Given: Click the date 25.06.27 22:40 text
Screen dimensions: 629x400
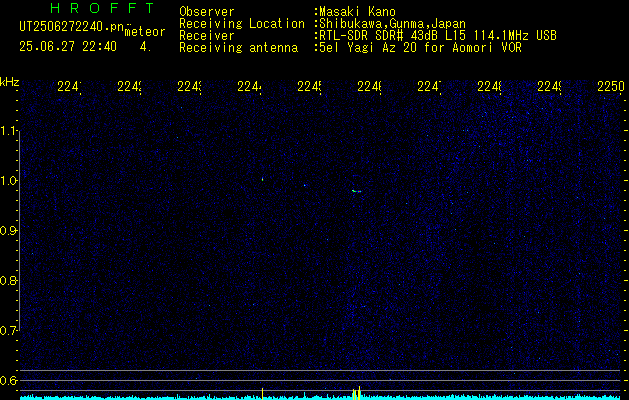Looking at the screenshot, I should [68, 47].
